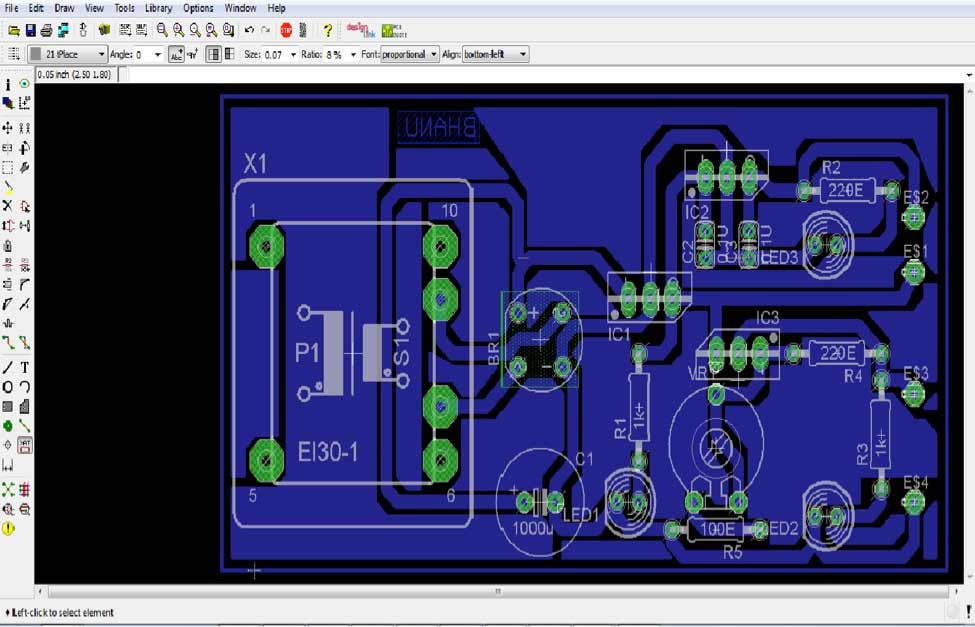Click the red Stop icon

[288, 29]
